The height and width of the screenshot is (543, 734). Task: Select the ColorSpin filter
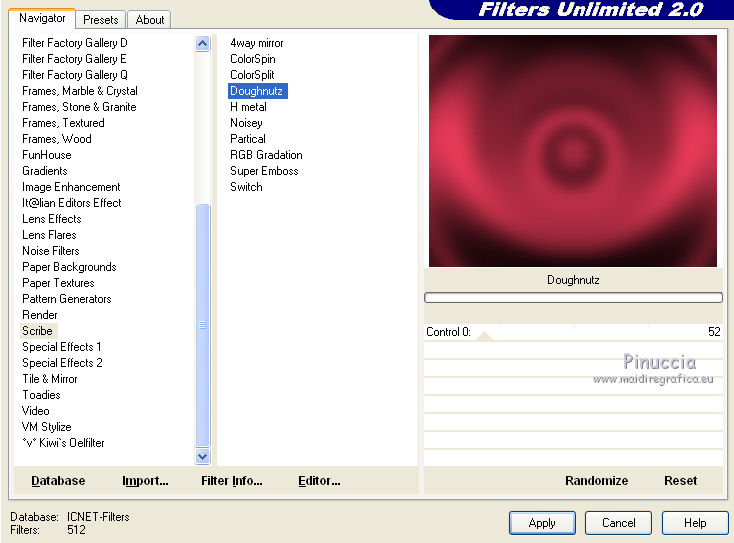point(253,59)
